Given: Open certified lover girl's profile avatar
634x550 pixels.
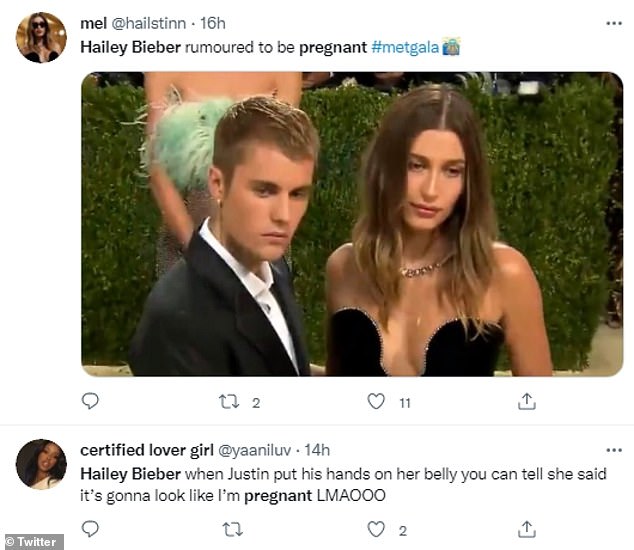Looking at the screenshot, I should tap(41, 464).
